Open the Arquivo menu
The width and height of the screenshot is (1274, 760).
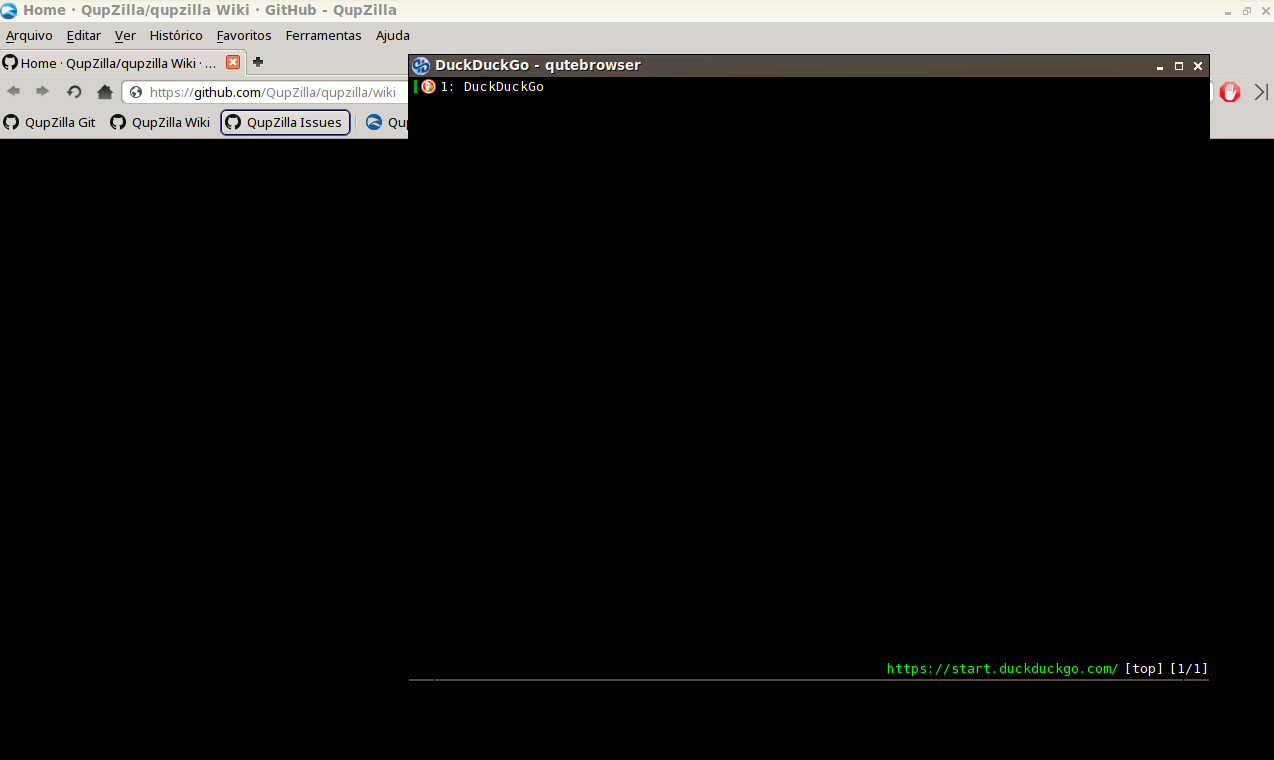coord(29,35)
